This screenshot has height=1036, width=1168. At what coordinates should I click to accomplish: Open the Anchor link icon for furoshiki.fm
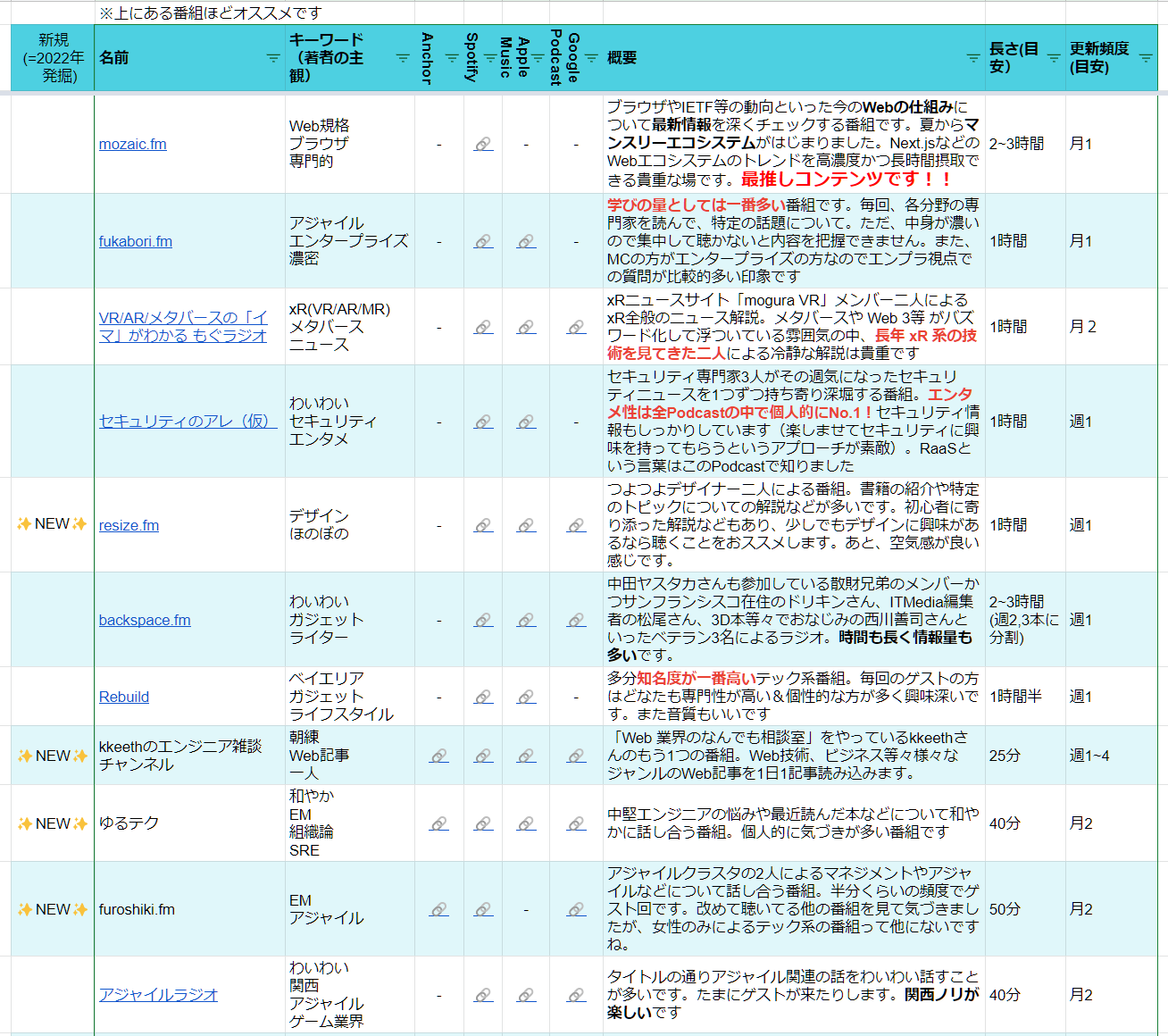tap(438, 909)
